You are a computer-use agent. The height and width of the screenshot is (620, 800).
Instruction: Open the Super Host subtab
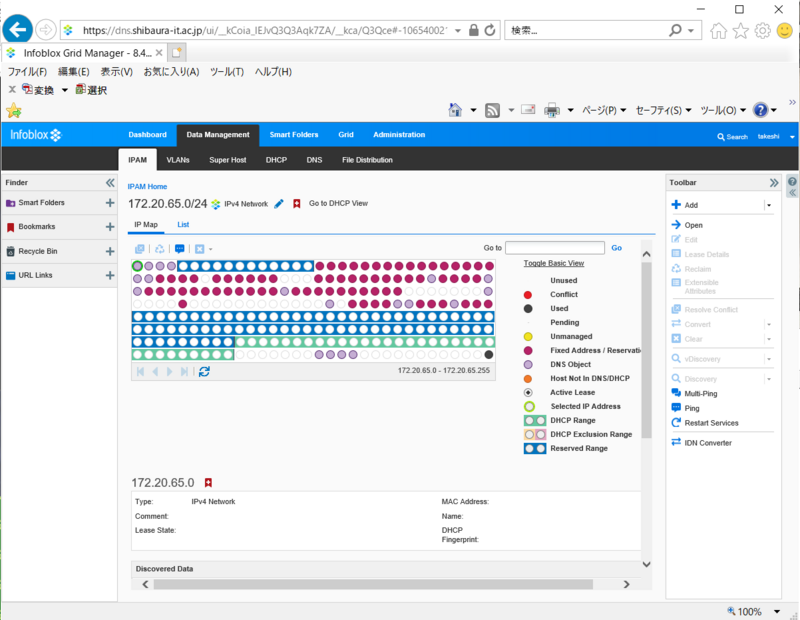228,160
